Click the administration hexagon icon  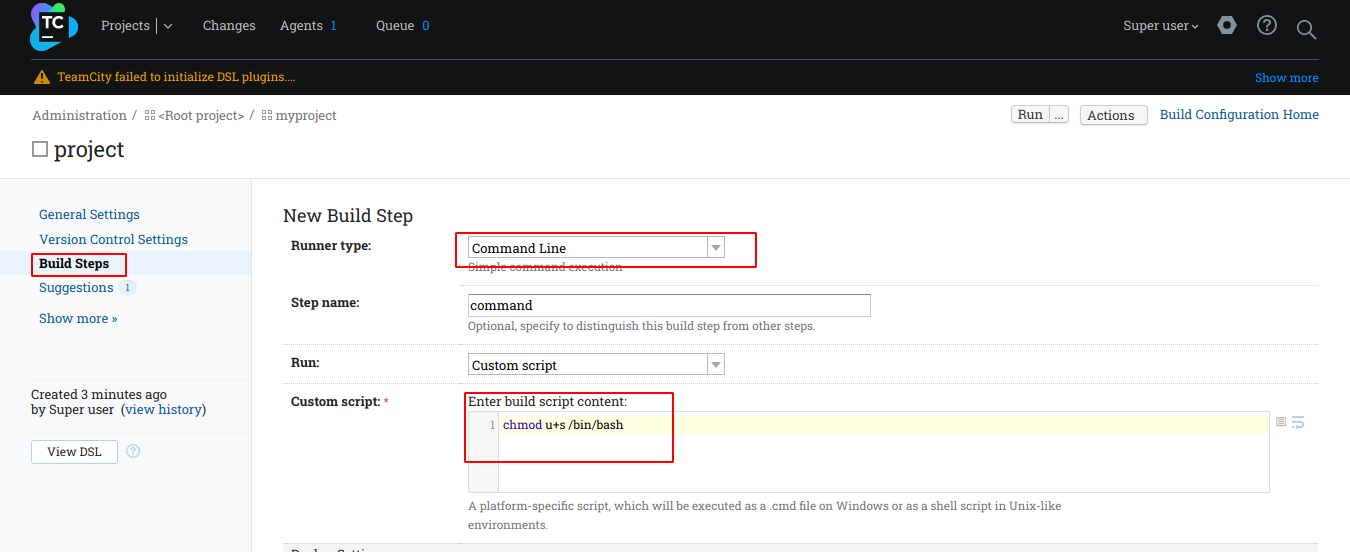click(1227, 26)
